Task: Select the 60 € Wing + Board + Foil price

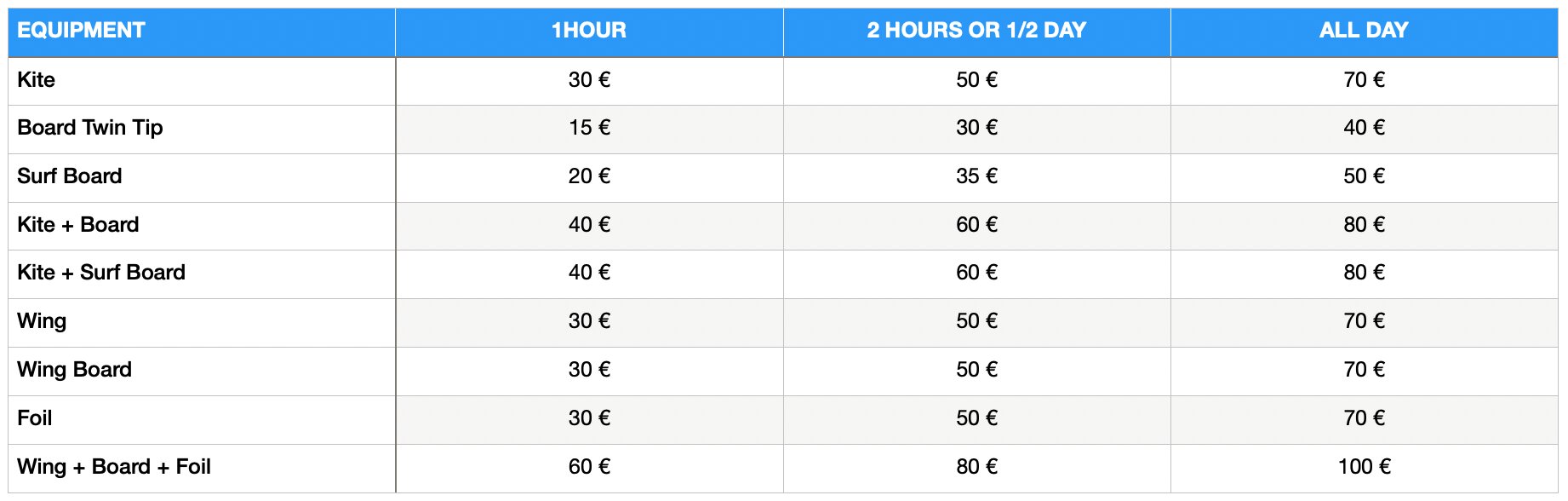Action: [589, 467]
